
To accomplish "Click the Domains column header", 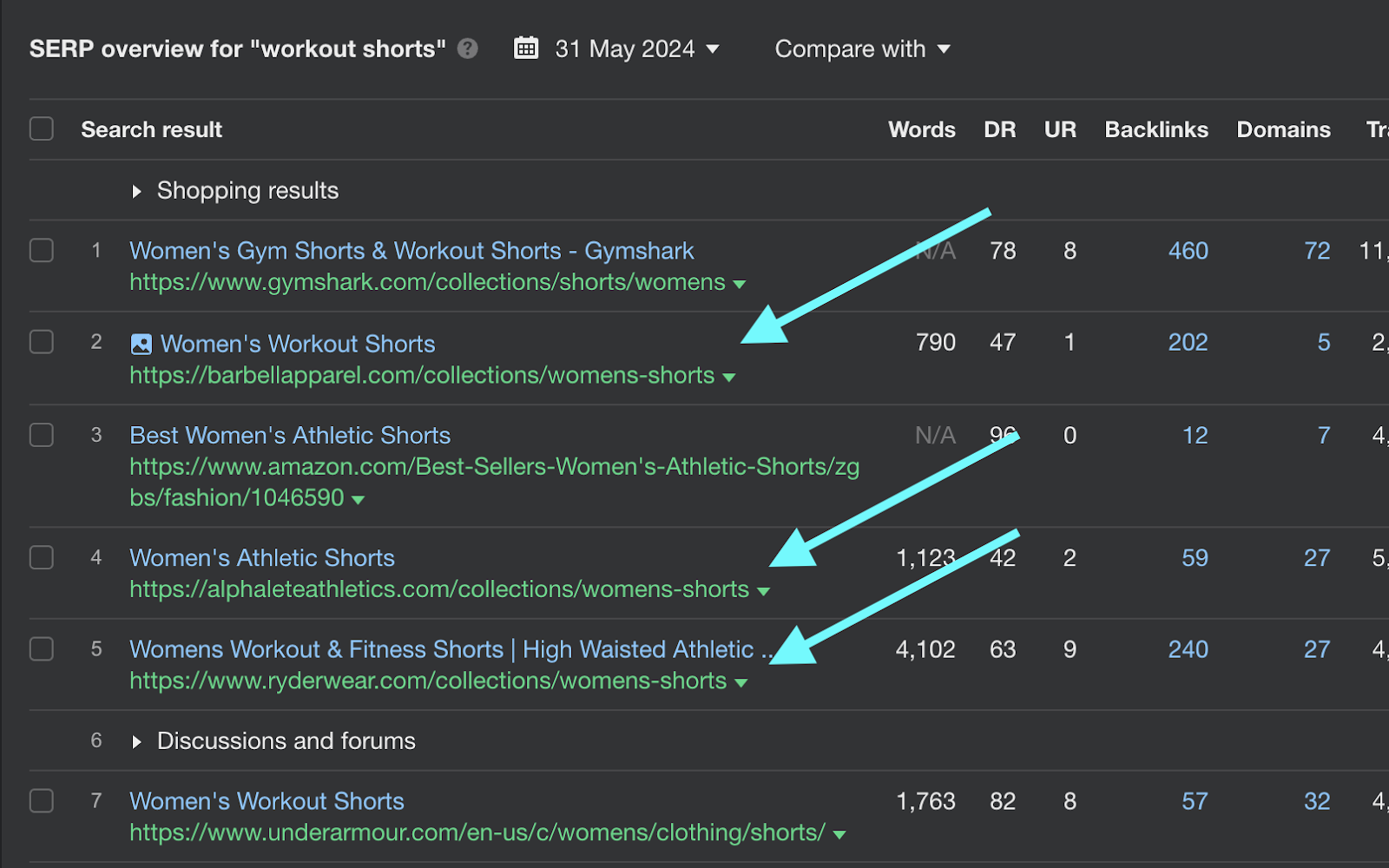I will click(x=1283, y=129).
